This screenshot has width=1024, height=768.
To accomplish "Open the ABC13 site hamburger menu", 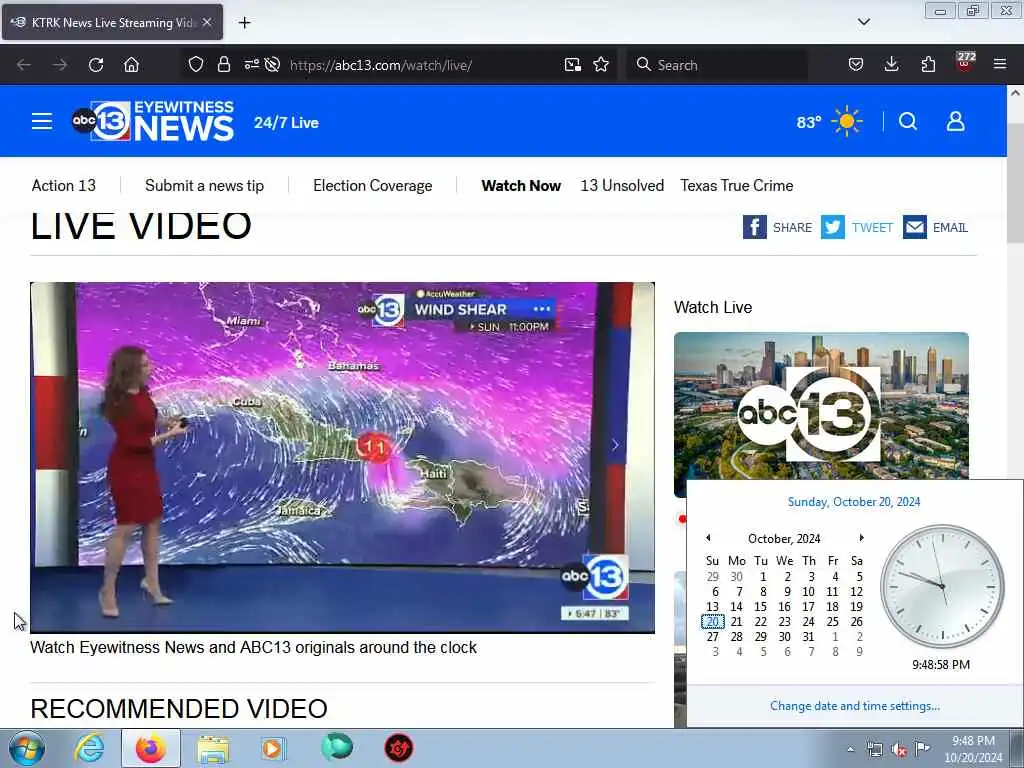I will pyautogui.click(x=42, y=121).
